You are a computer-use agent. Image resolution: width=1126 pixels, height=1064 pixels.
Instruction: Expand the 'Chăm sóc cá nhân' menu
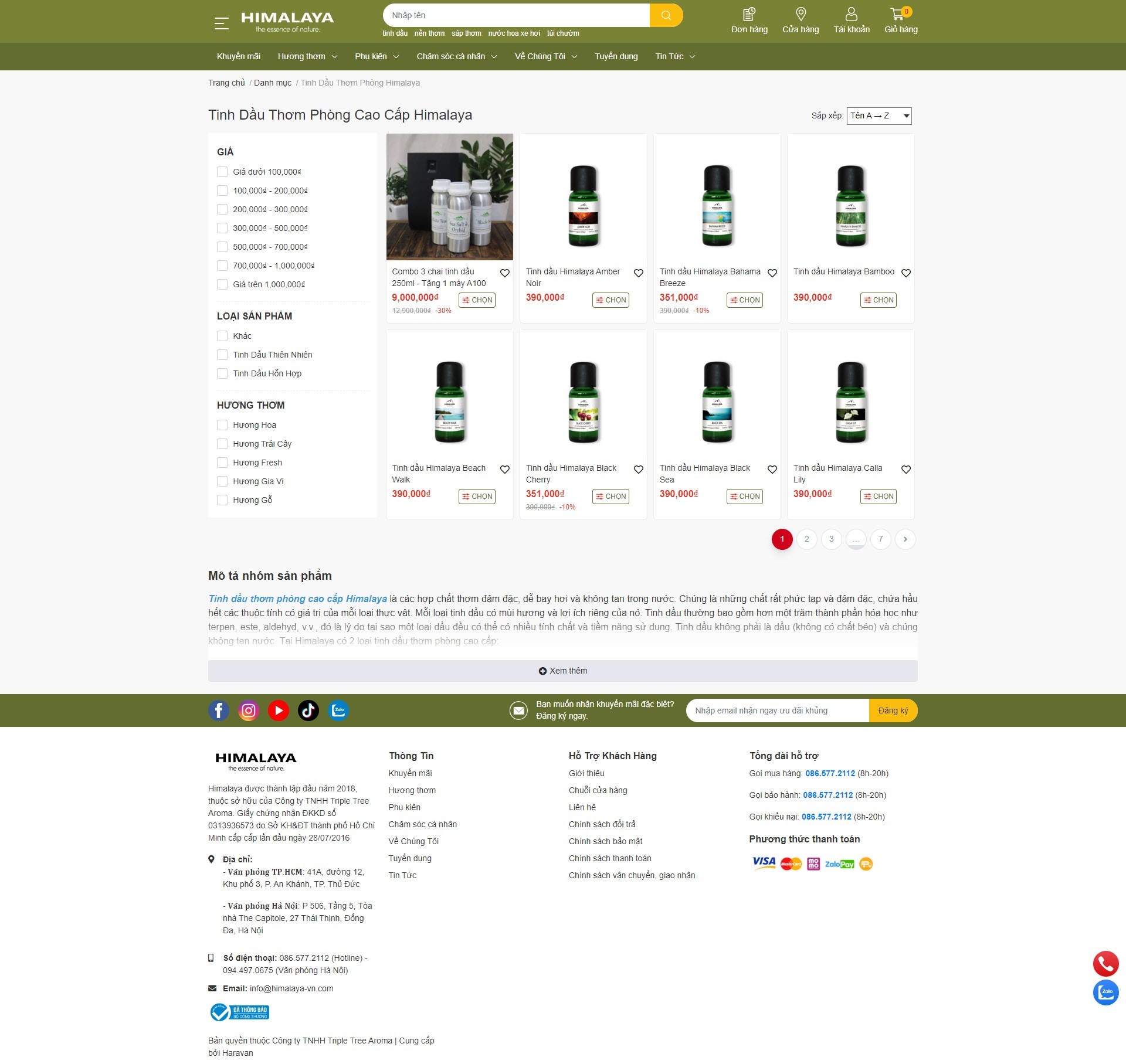coord(456,56)
